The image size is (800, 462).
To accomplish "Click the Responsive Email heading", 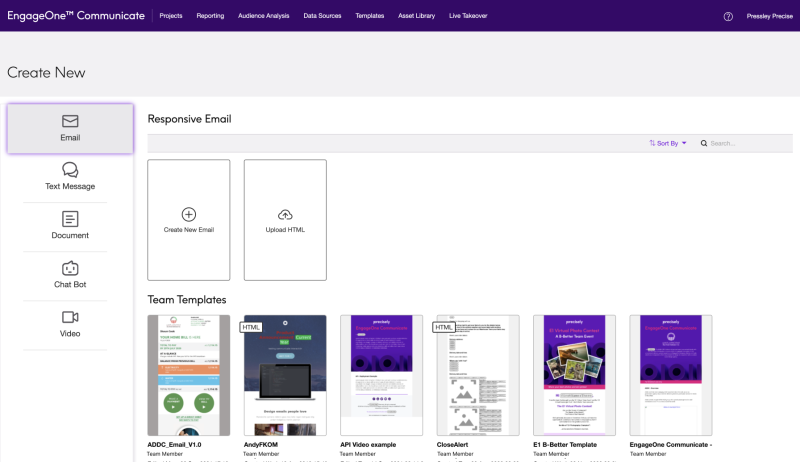I will [x=189, y=119].
